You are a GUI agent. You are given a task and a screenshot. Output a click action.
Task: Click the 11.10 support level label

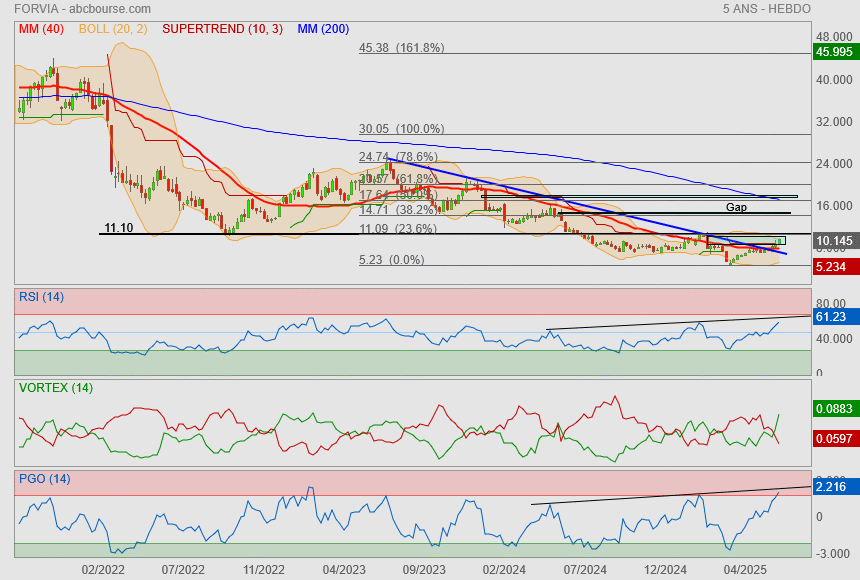coord(118,227)
